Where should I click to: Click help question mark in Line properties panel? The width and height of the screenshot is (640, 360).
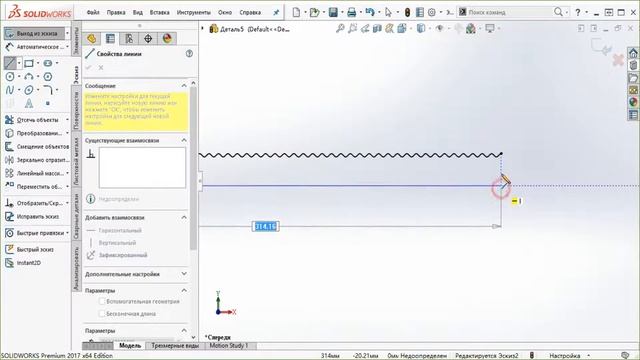[189, 53]
